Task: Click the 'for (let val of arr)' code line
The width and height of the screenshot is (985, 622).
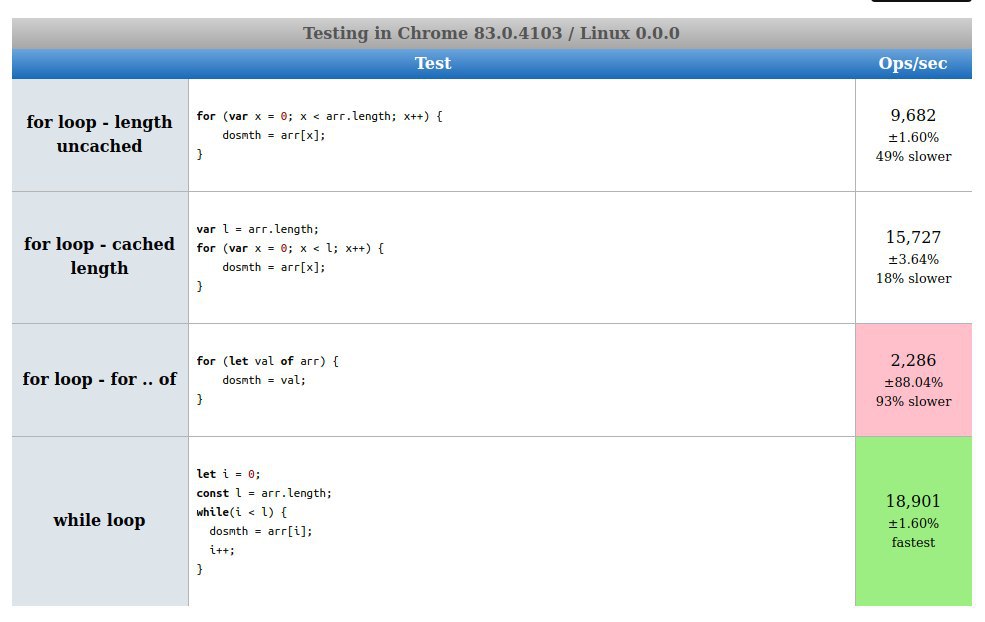Action: (x=268, y=361)
